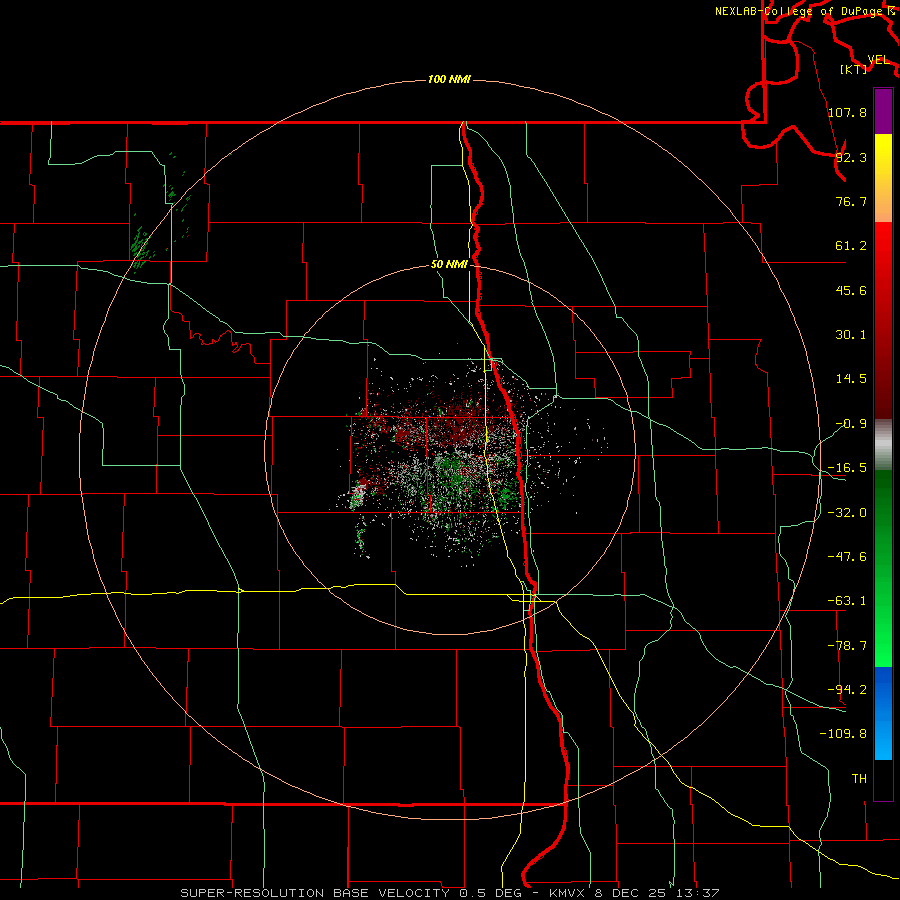Viewport: 900px width, 900px height.
Task: Click the -0.9 velocity scale value
Action: coord(851,424)
